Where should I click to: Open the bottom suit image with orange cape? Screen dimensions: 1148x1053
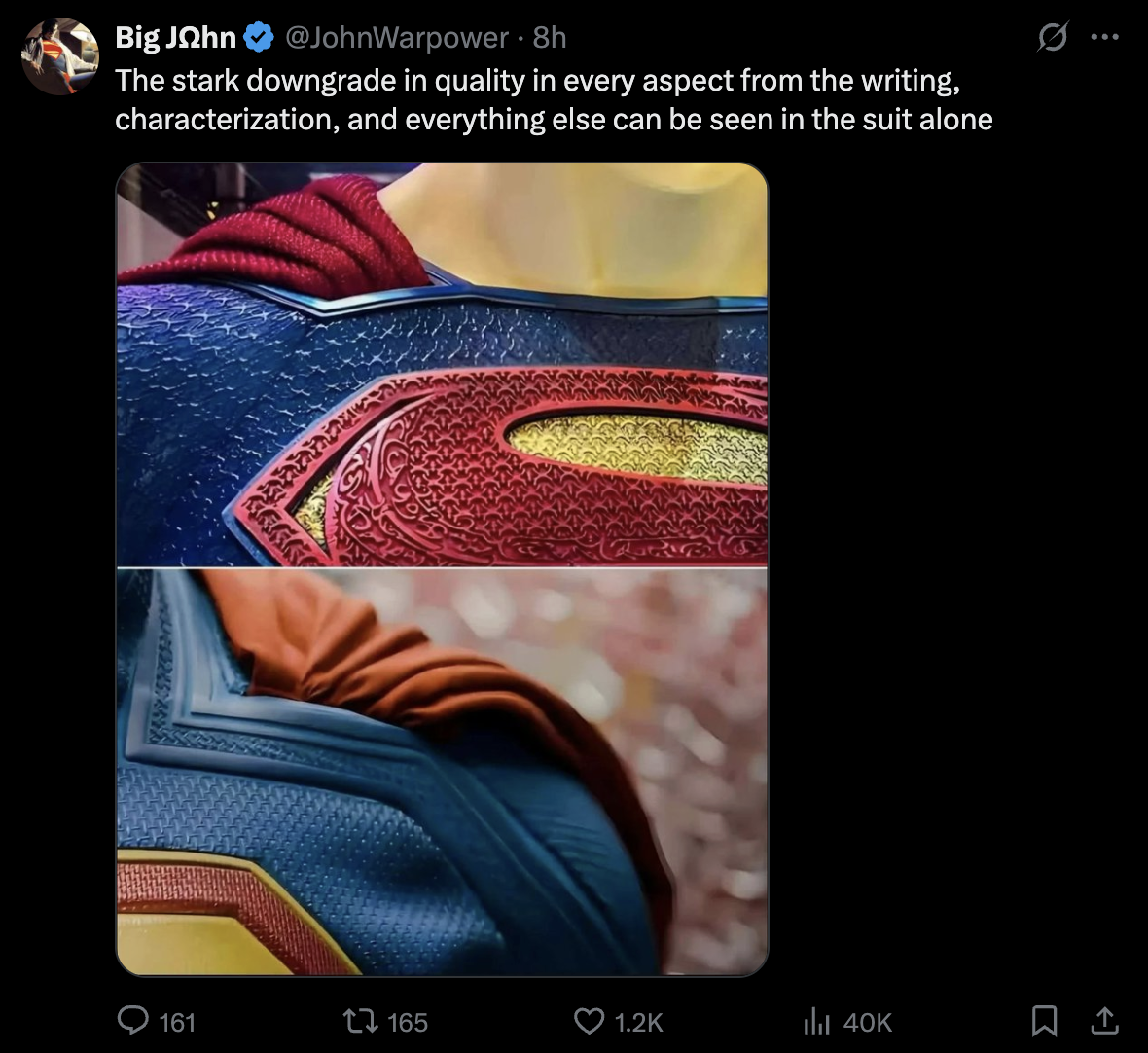442,773
